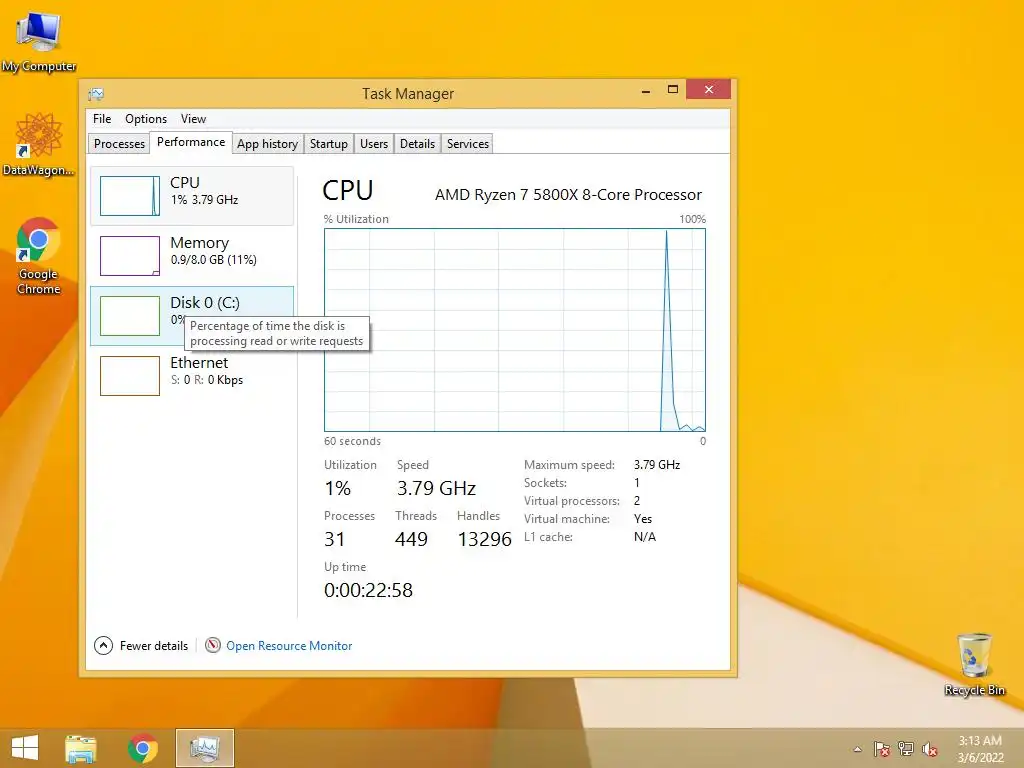The image size is (1024, 768).
Task: Open the clock showing 3:13 AM
Action: [980, 749]
